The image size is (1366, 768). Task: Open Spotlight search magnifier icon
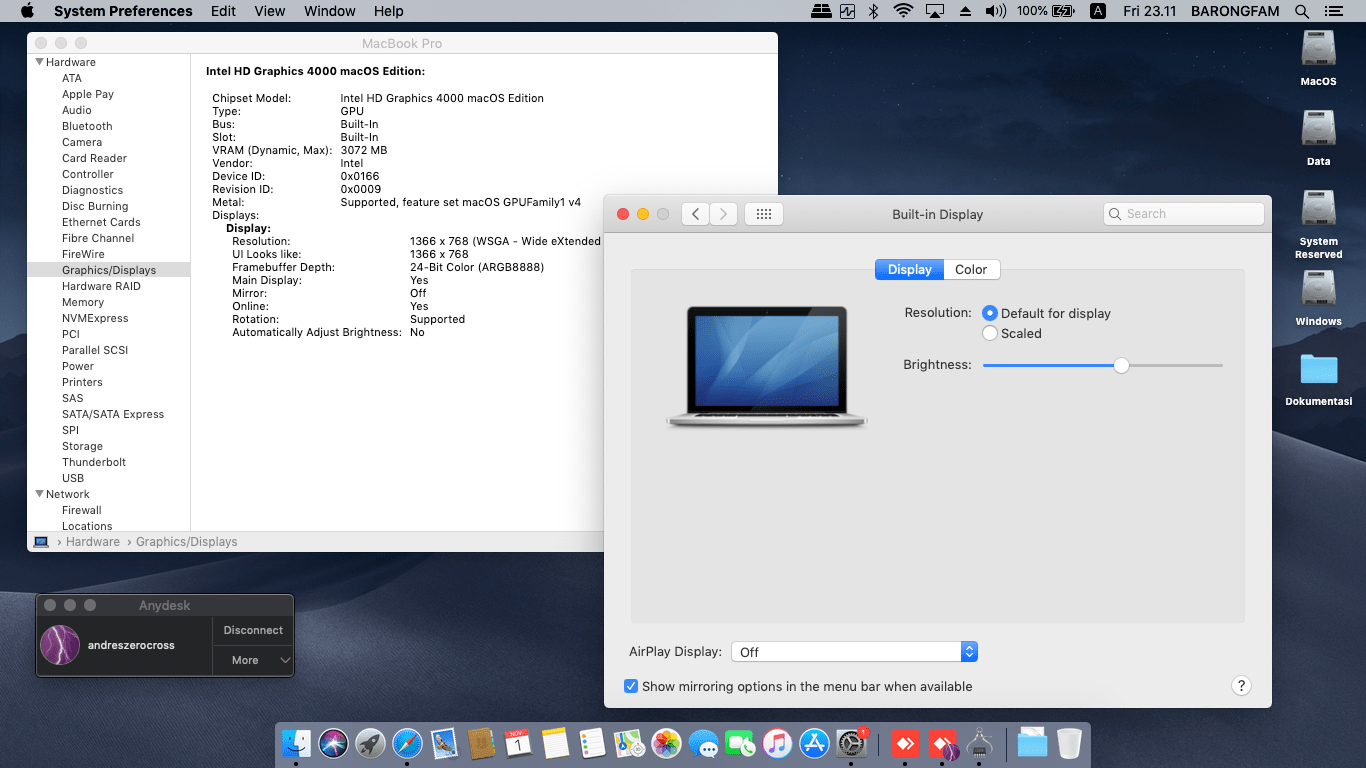[1302, 11]
